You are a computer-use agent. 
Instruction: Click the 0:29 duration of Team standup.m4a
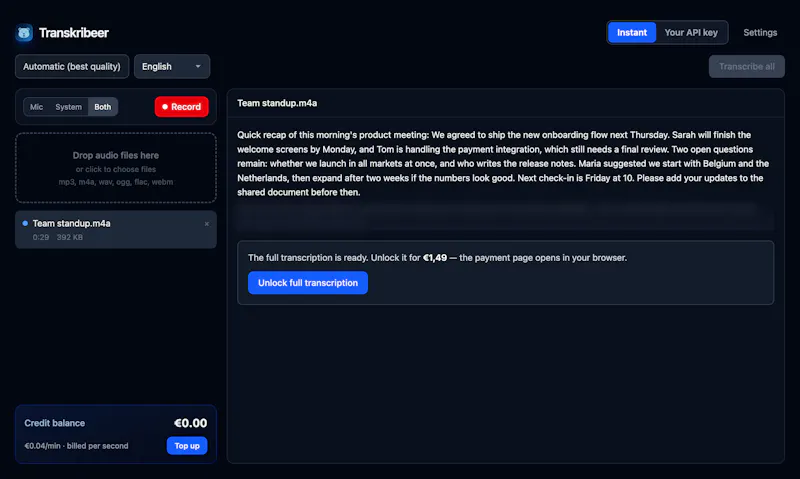point(41,237)
